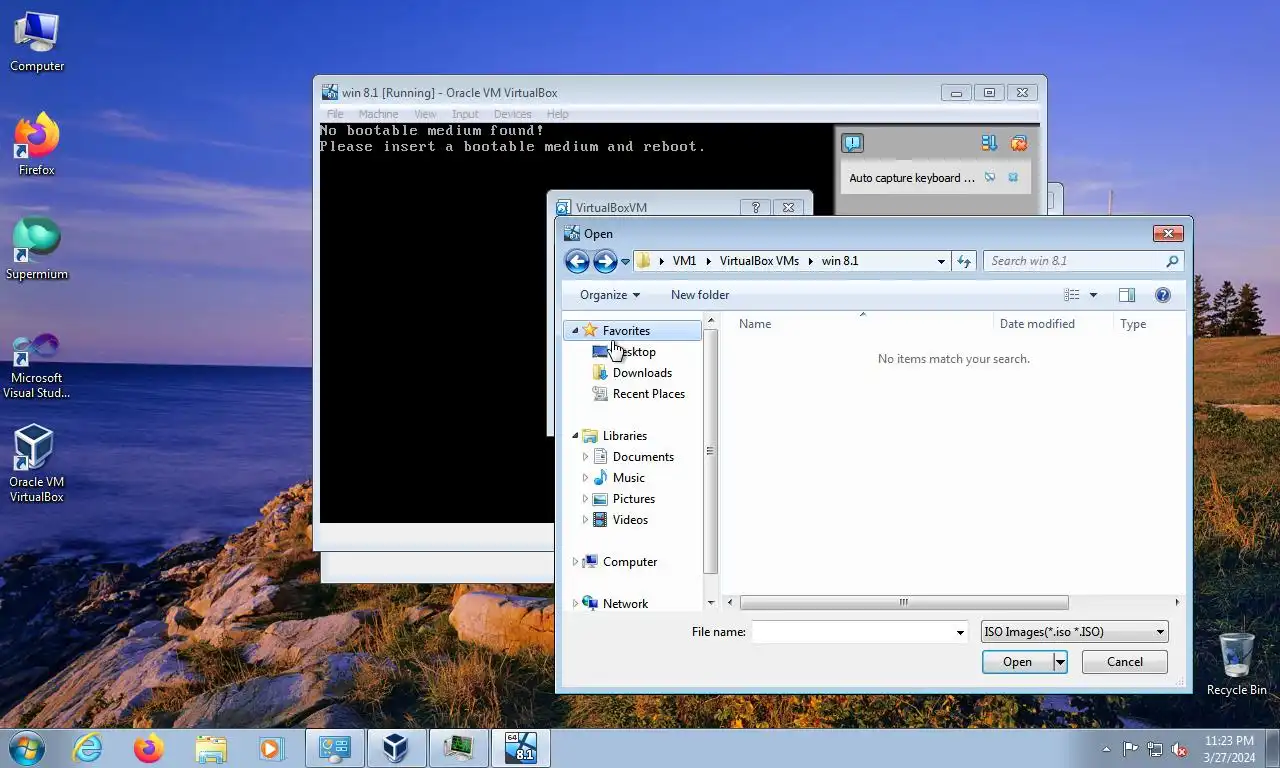Select Network in the navigation pane
Screen dimensions: 1280x768
(625, 604)
